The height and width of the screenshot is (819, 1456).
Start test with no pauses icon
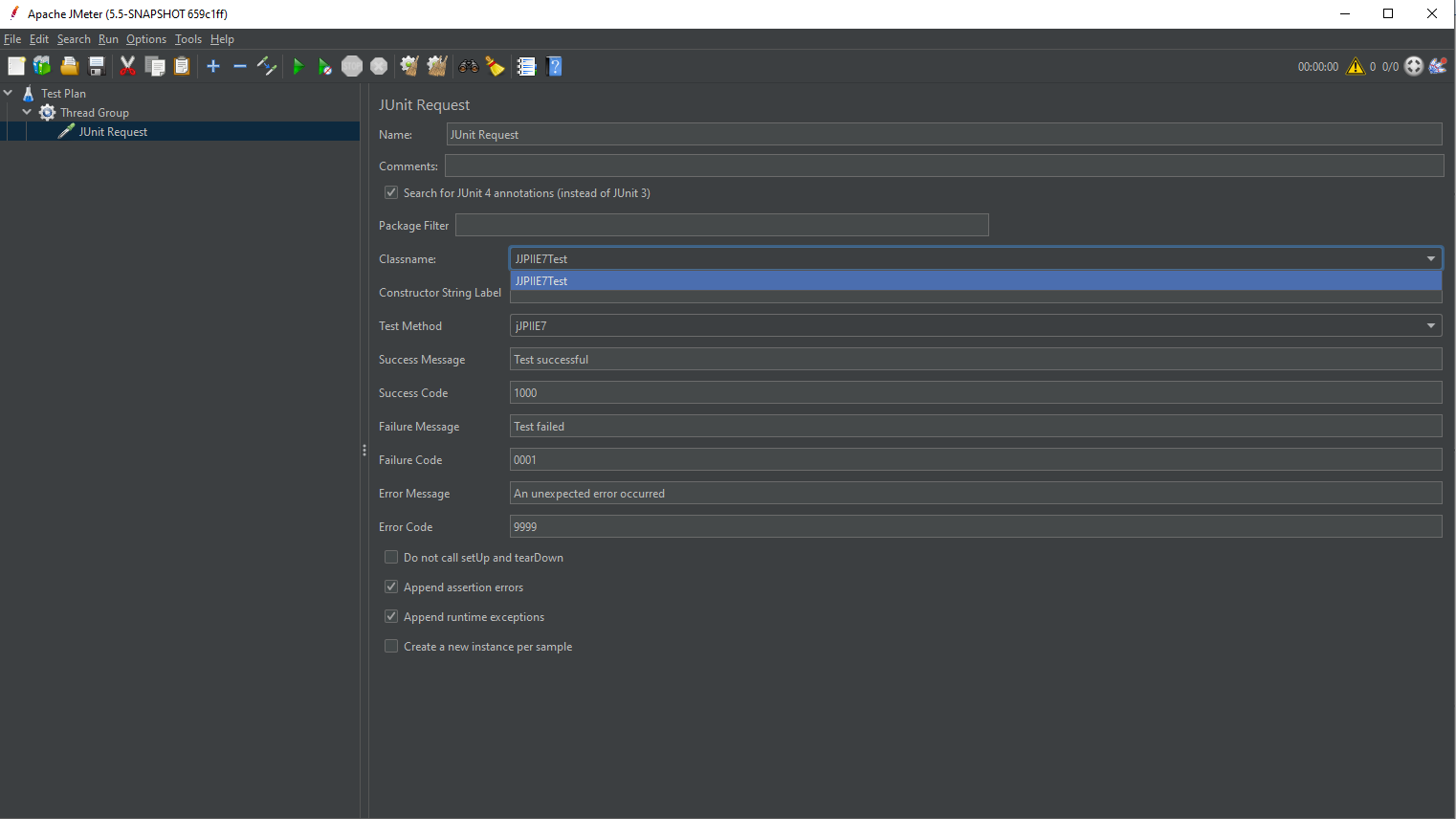325,66
